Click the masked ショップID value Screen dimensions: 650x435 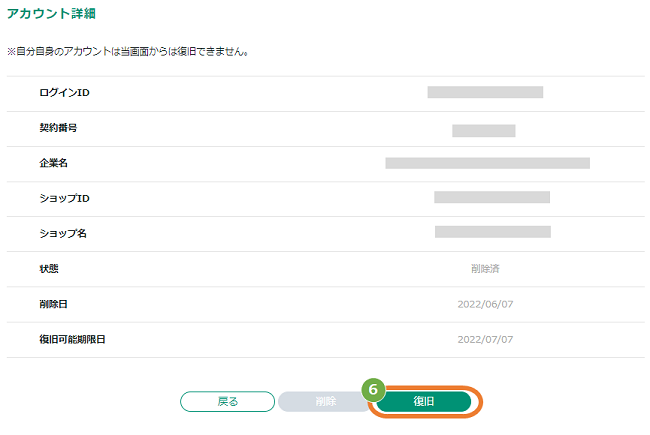(492, 197)
